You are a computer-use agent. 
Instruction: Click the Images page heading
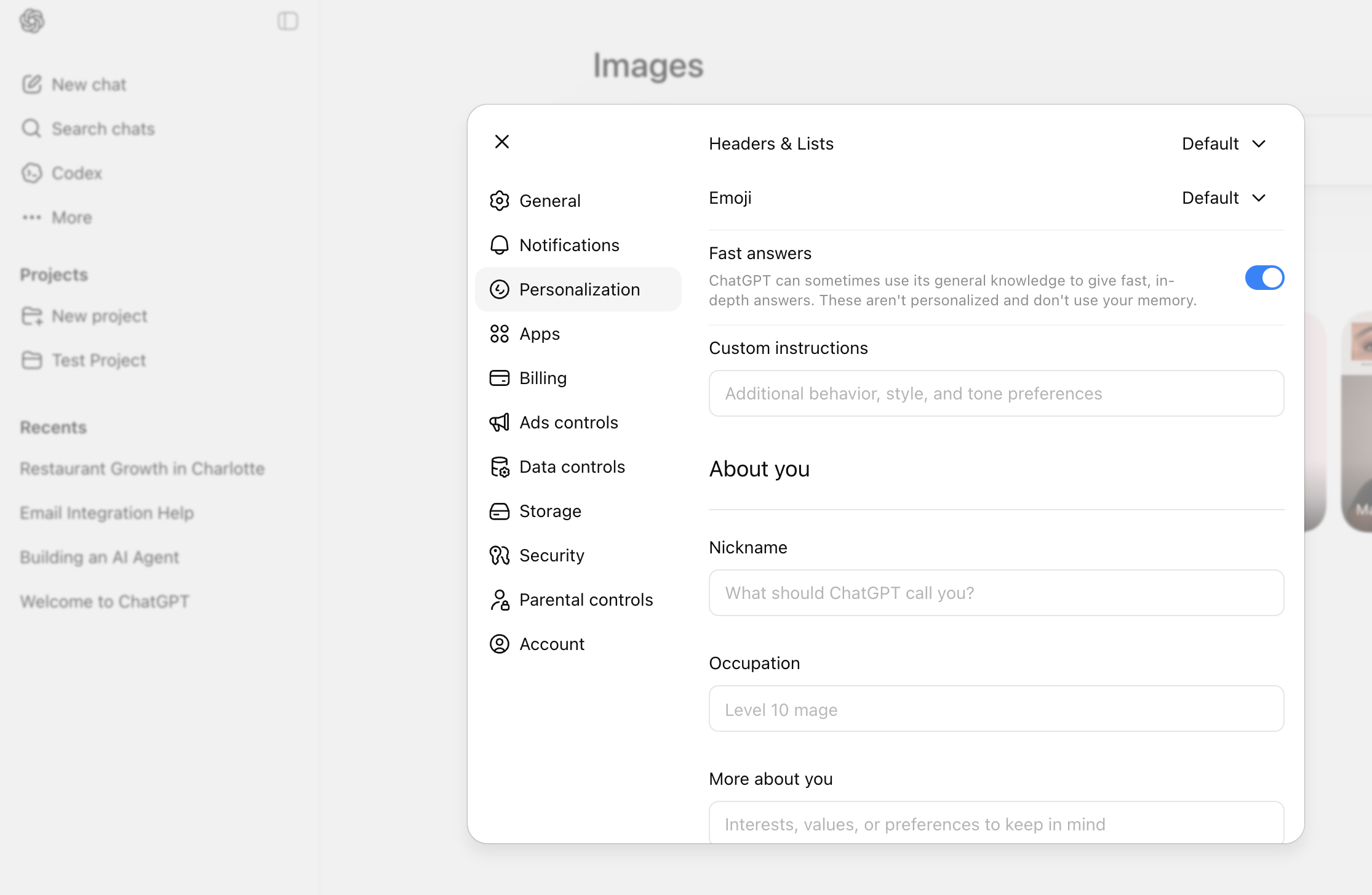(x=648, y=66)
